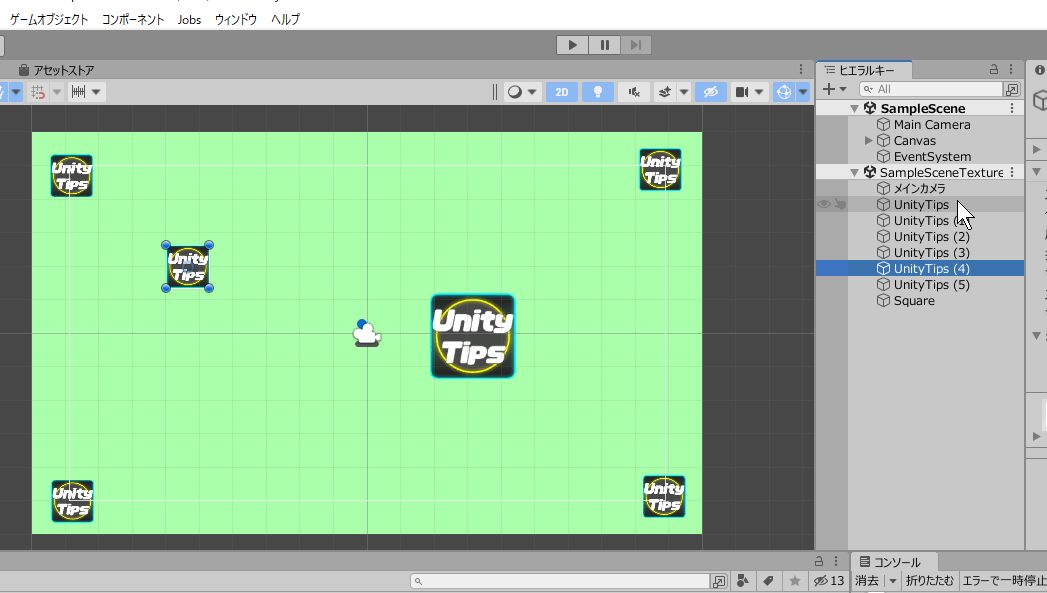
Task: Open the draw mode shading dropdown
Action: (x=522, y=92)
